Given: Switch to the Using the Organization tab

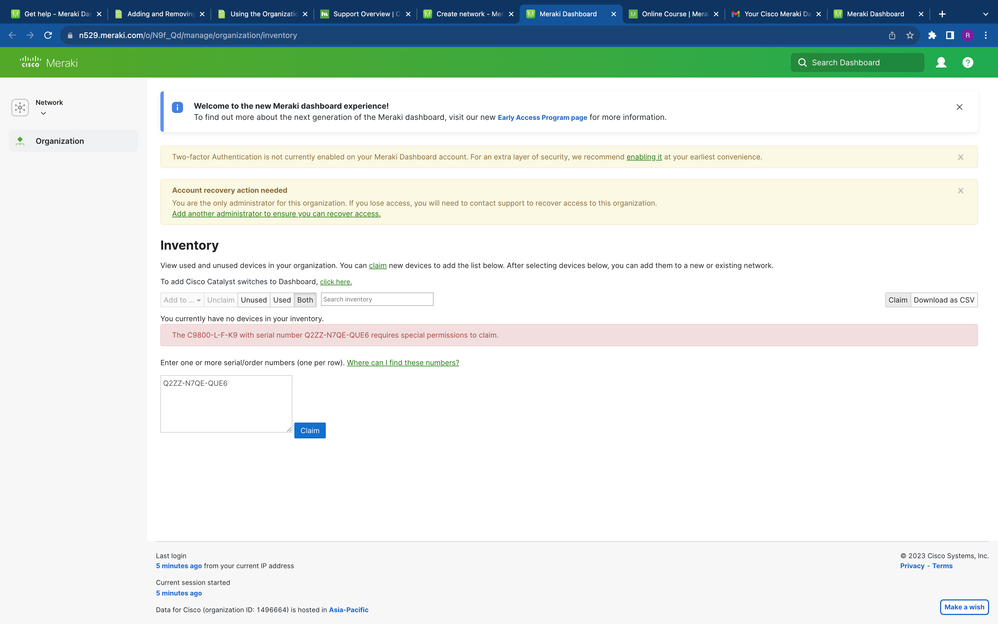Looking at the screenshot, I should [262, 14].
